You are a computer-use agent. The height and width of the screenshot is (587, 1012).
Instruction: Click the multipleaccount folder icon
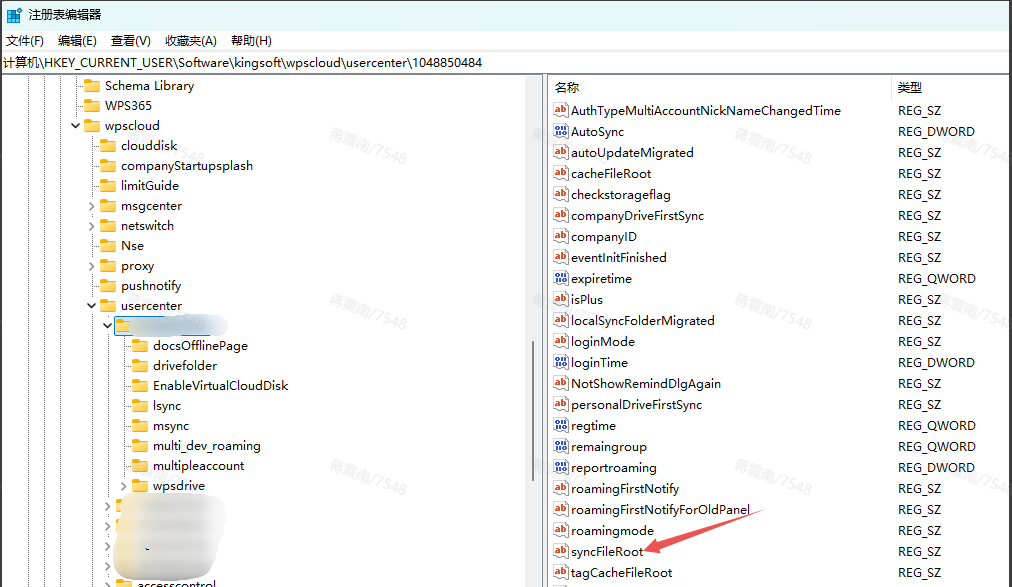140,466
